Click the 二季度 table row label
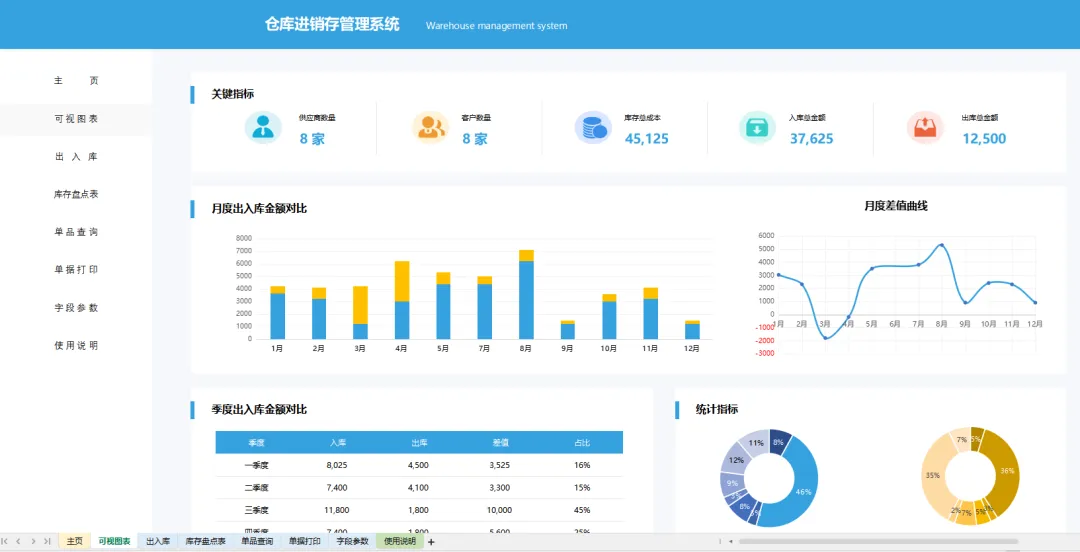 click(x=256, y=487)
